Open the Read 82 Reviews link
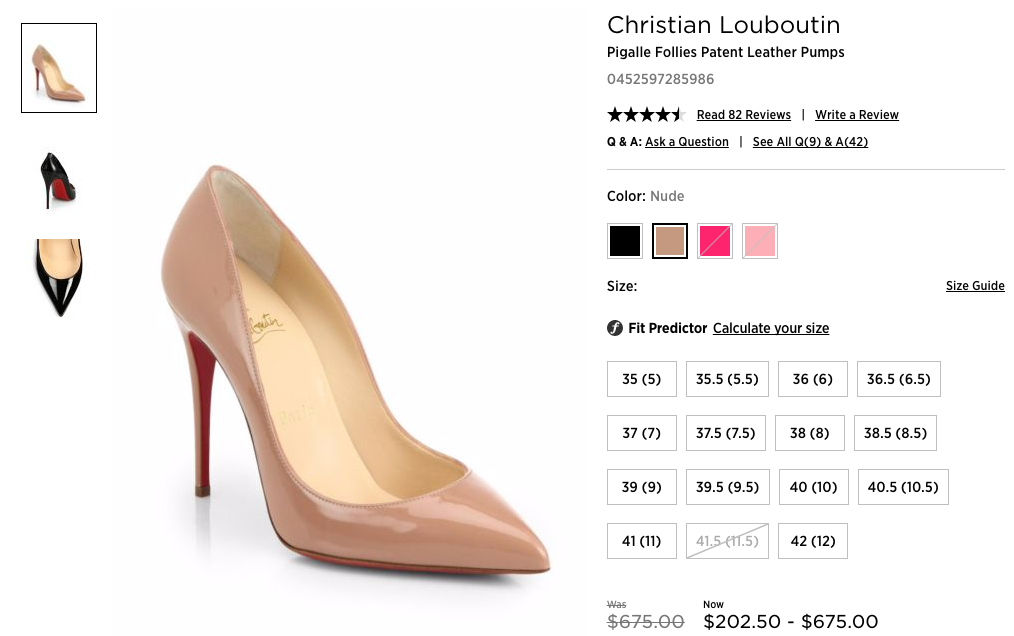 tap(743, 115)
